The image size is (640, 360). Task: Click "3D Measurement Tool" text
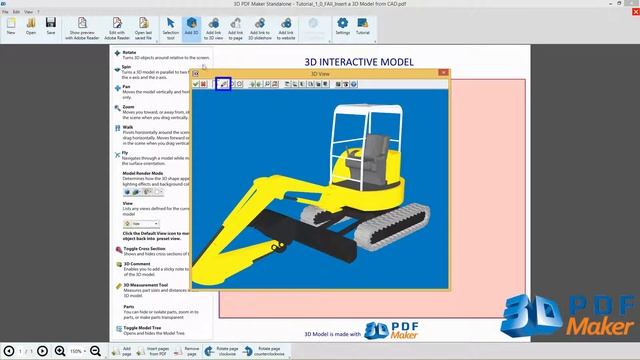[146, 285]
